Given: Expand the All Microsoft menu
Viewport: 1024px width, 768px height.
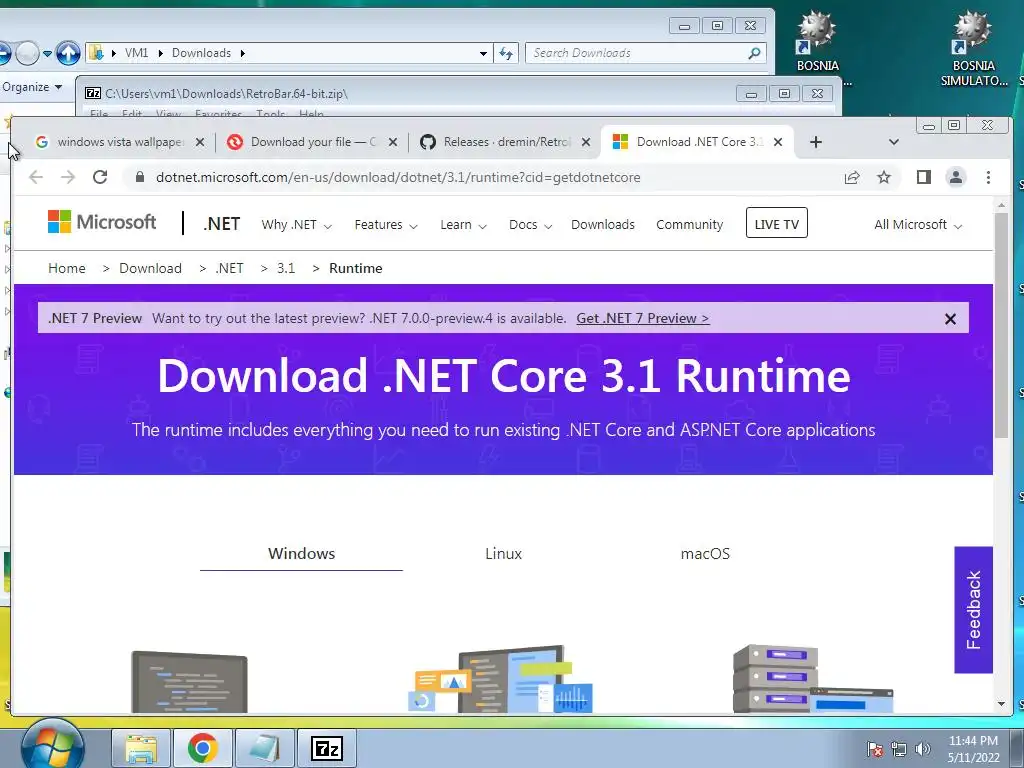Looking at the screenshot, I should click(x=918, y=225).
